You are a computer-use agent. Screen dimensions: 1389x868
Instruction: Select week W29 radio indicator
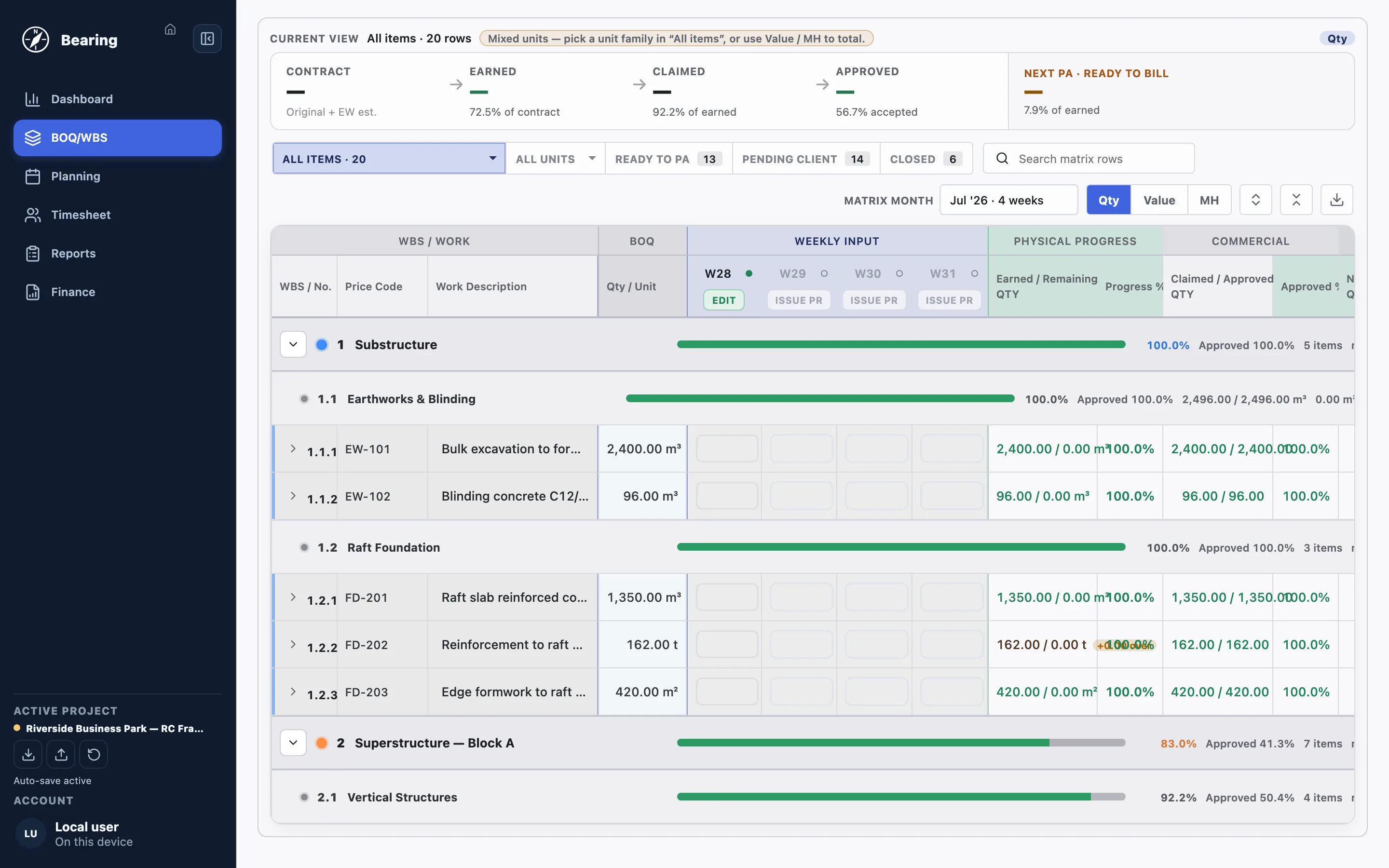point(824,273)
